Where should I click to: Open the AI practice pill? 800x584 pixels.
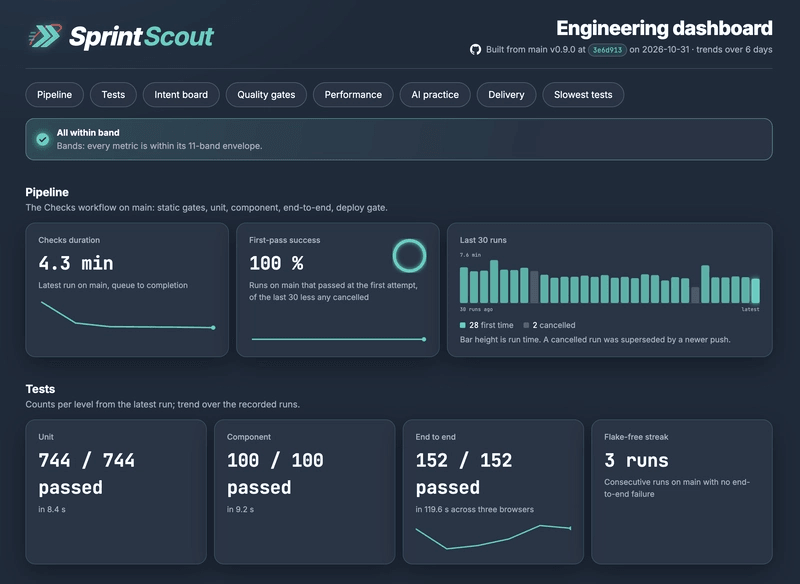pyautogui.click(x=435, y=95)
